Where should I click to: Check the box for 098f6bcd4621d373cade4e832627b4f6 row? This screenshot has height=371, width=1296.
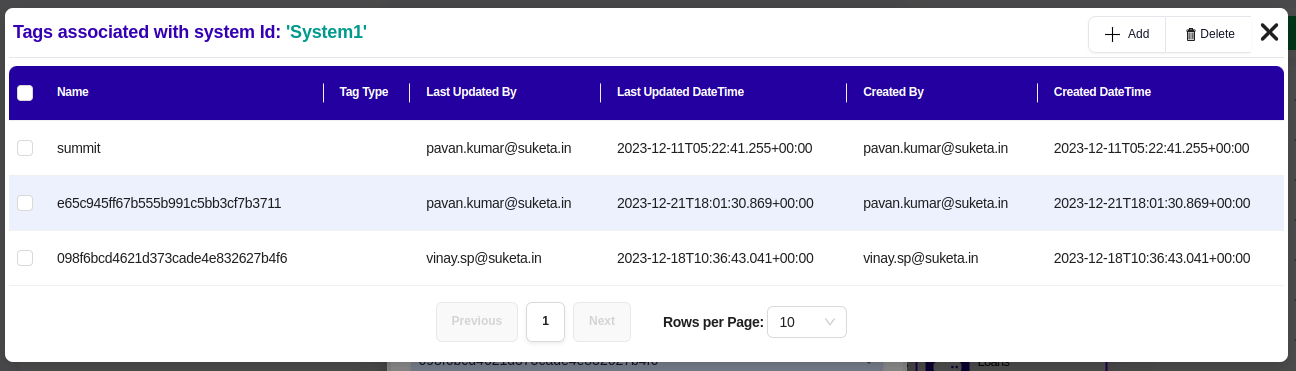pyautogui.click(x=25, y=258)
